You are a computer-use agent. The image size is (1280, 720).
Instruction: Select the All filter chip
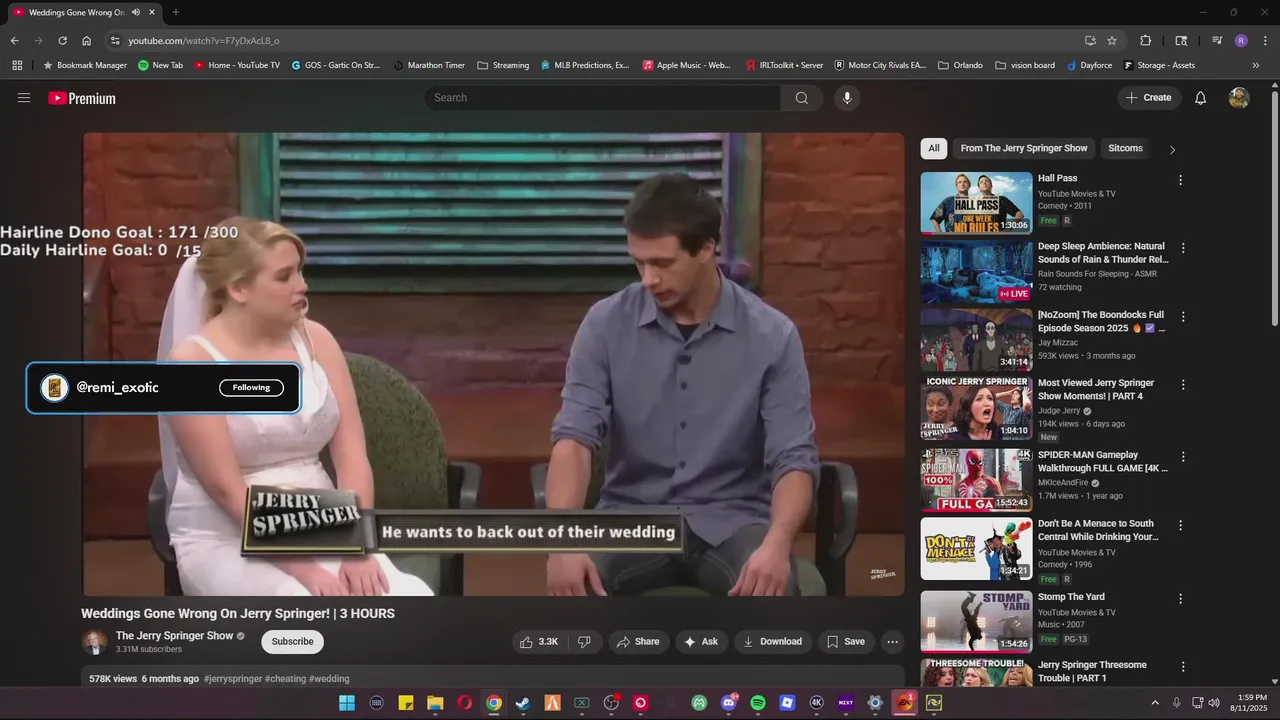[934, 148]
